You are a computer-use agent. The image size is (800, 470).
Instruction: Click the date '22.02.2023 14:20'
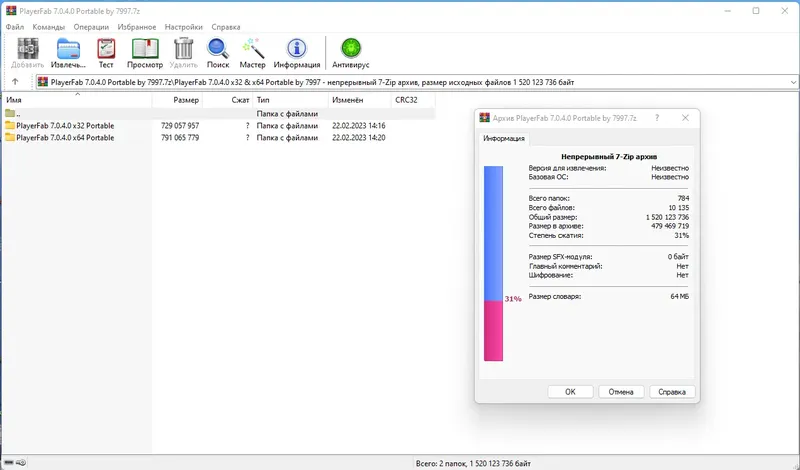click(359, 137)
